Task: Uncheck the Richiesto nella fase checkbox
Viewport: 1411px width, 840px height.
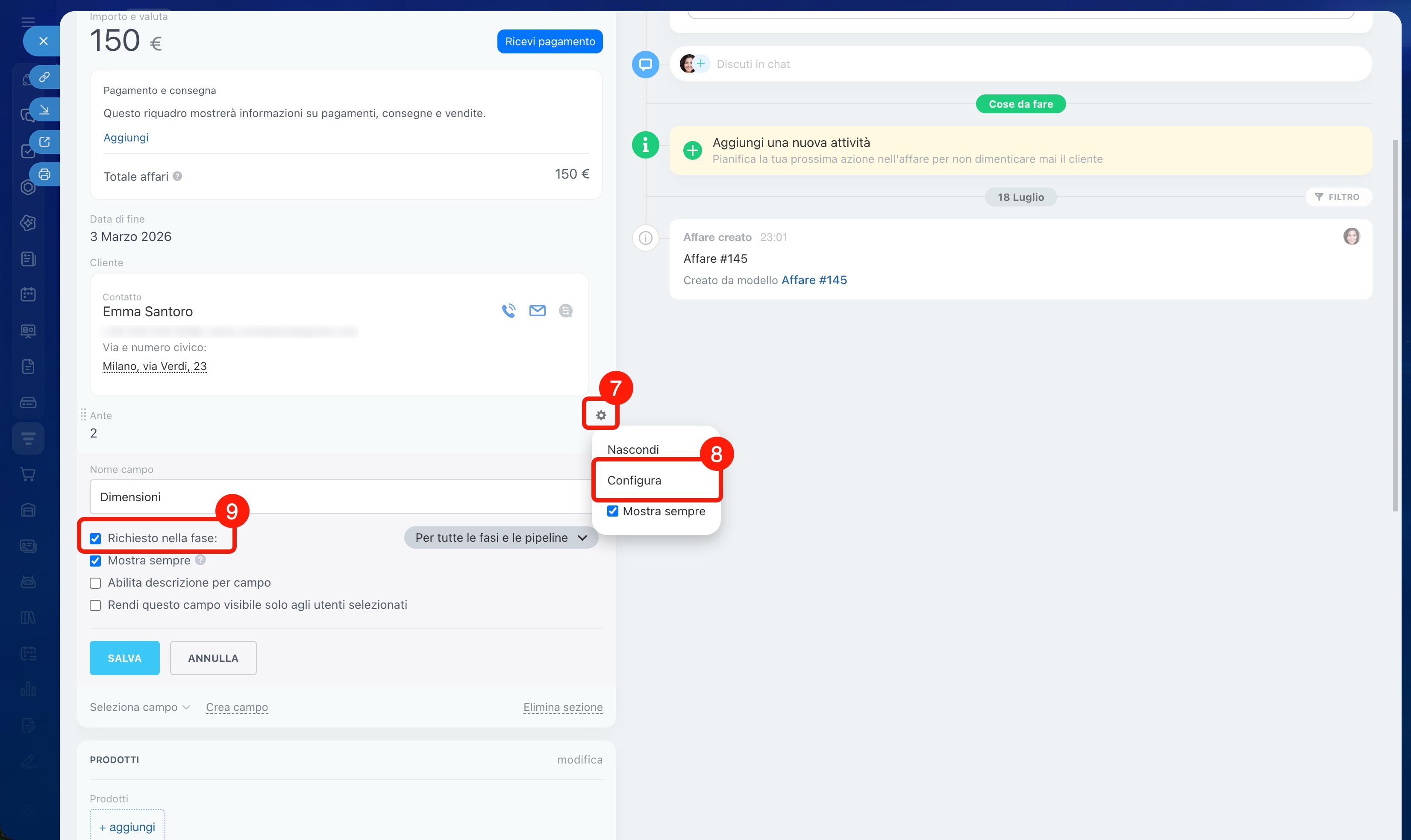Action: point(95,538)
